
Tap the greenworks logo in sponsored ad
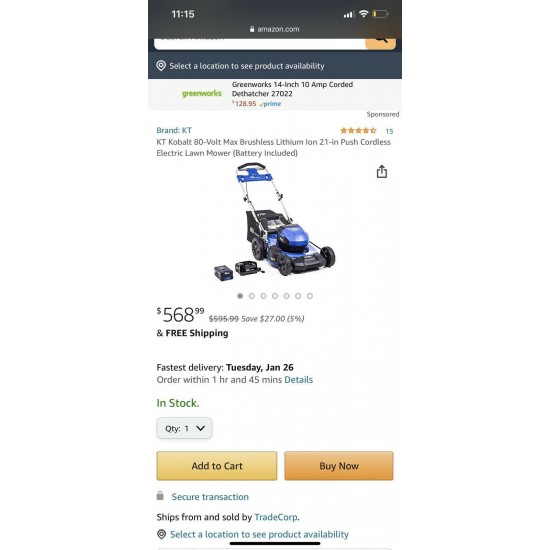tap(202, 93)
